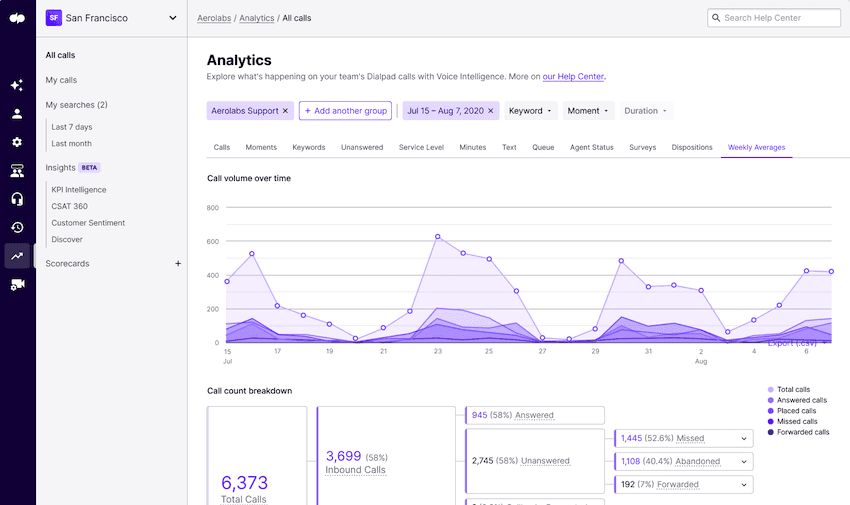Open the settings gear icon
Viewport: 850px width, 505px height.
17,142
